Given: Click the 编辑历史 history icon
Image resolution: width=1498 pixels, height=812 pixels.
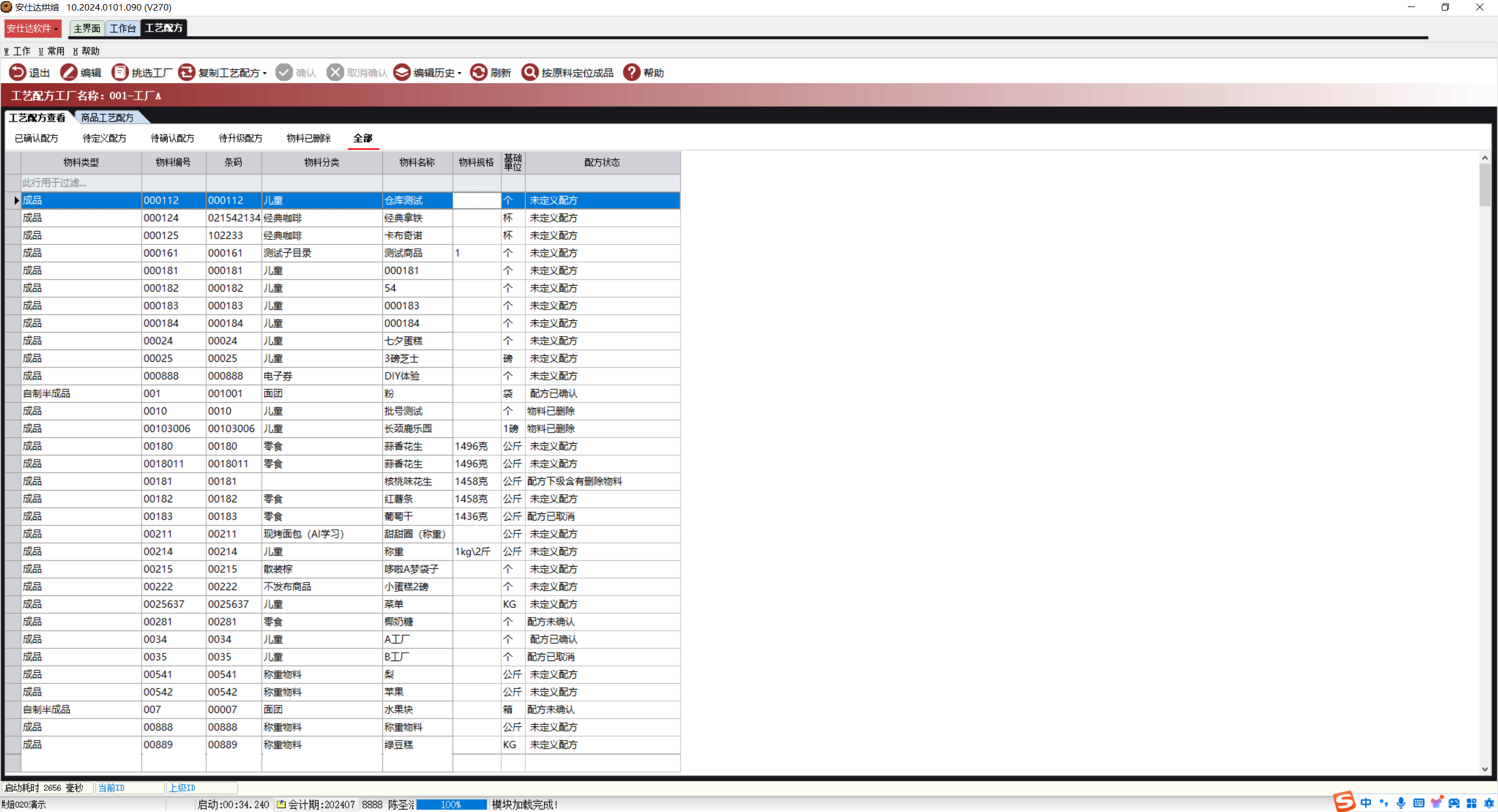Looking at the screenshot, I should (402, 73).
